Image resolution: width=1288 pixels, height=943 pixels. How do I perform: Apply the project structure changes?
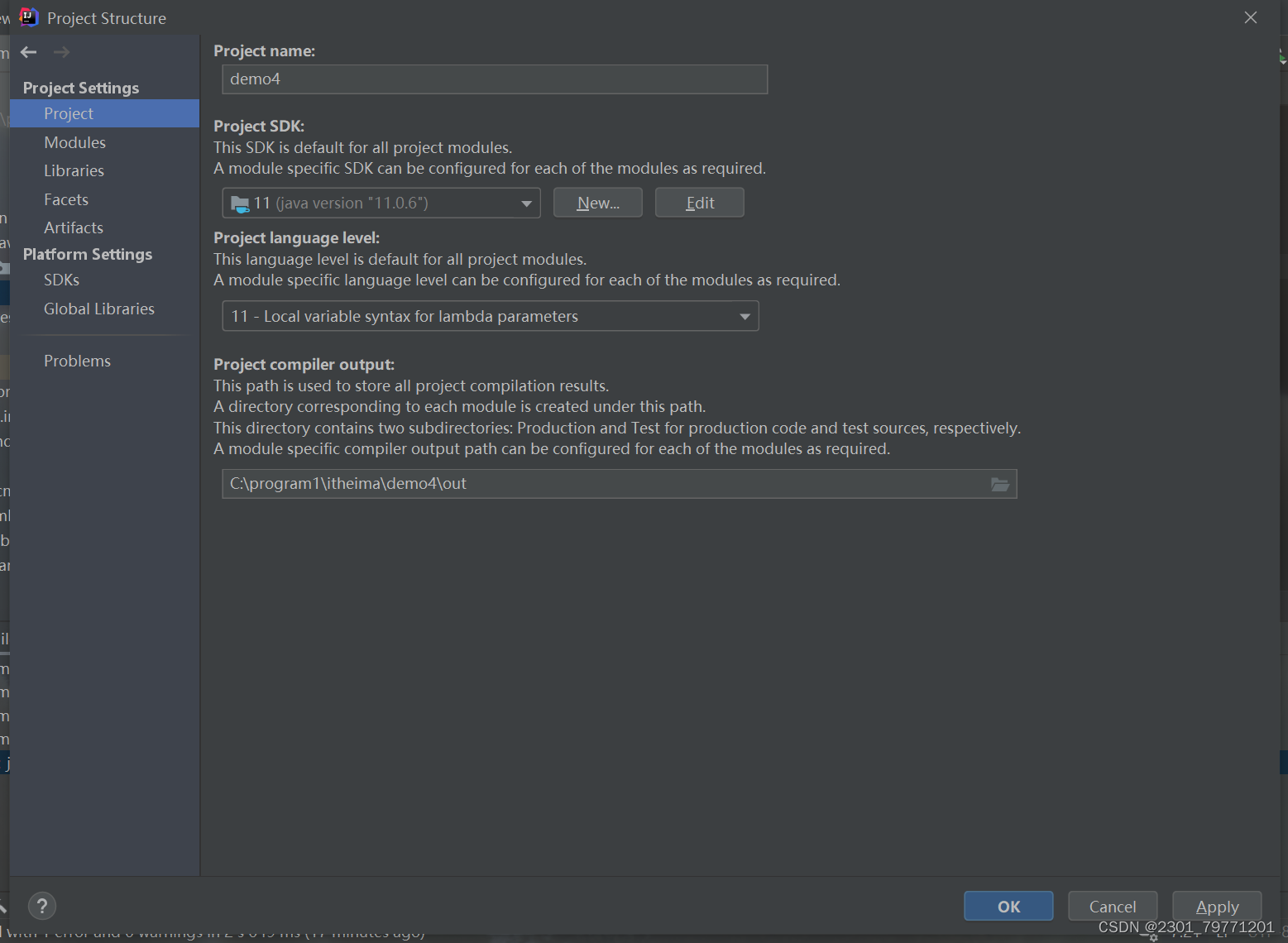coord(1217,906)
